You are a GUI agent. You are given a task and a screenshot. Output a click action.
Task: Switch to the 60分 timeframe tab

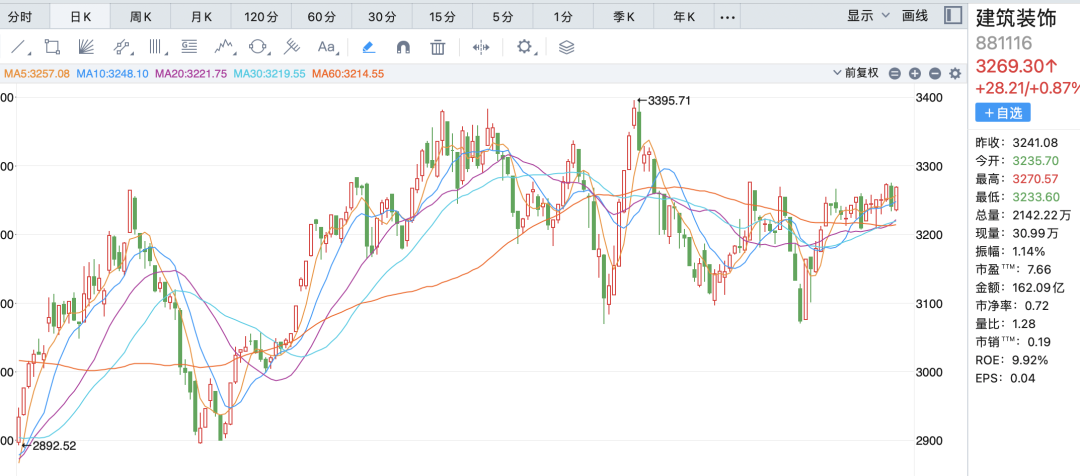click(x=321, y=17)
